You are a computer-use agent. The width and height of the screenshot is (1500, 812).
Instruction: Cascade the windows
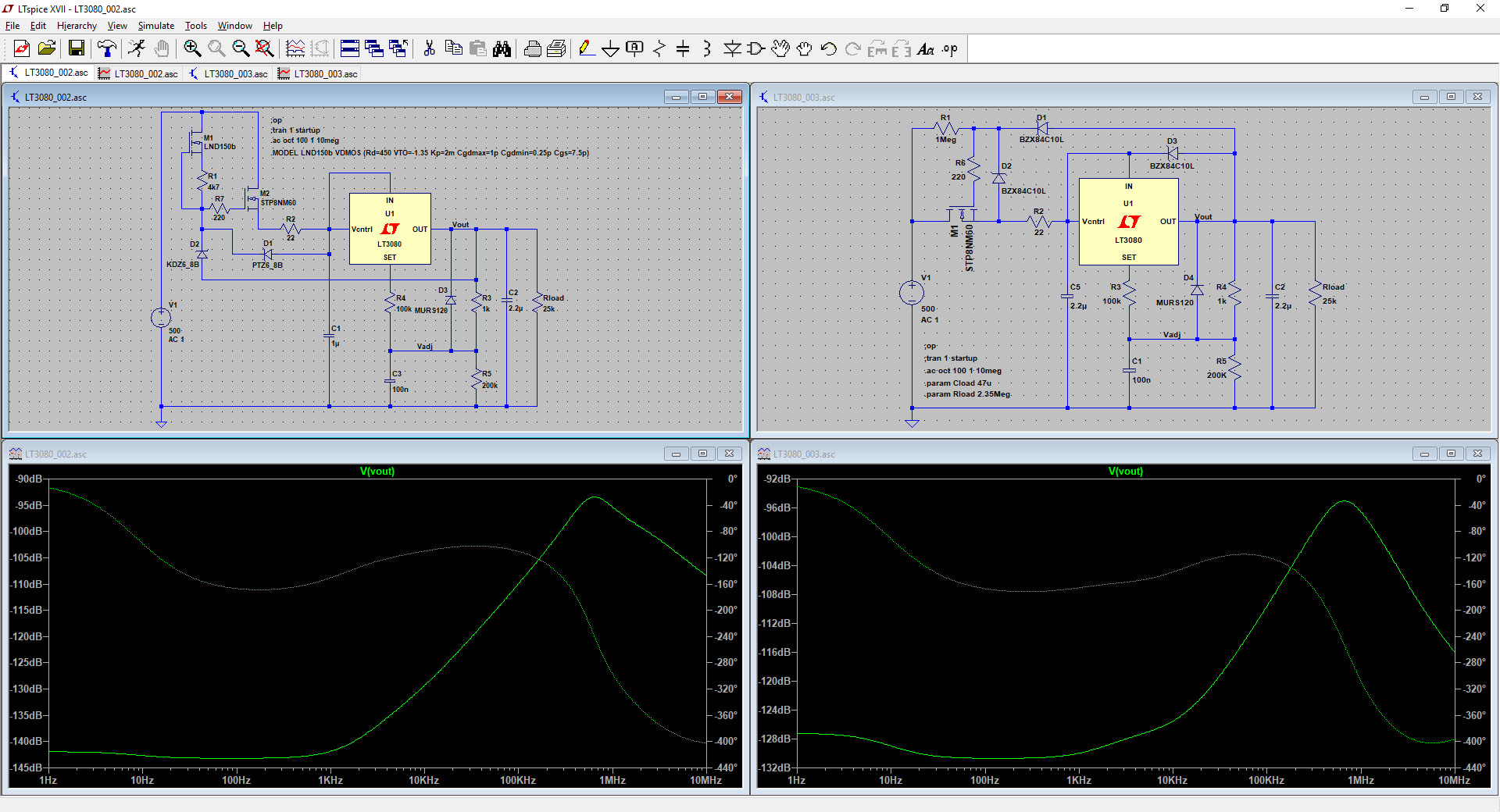pos(374,49)
